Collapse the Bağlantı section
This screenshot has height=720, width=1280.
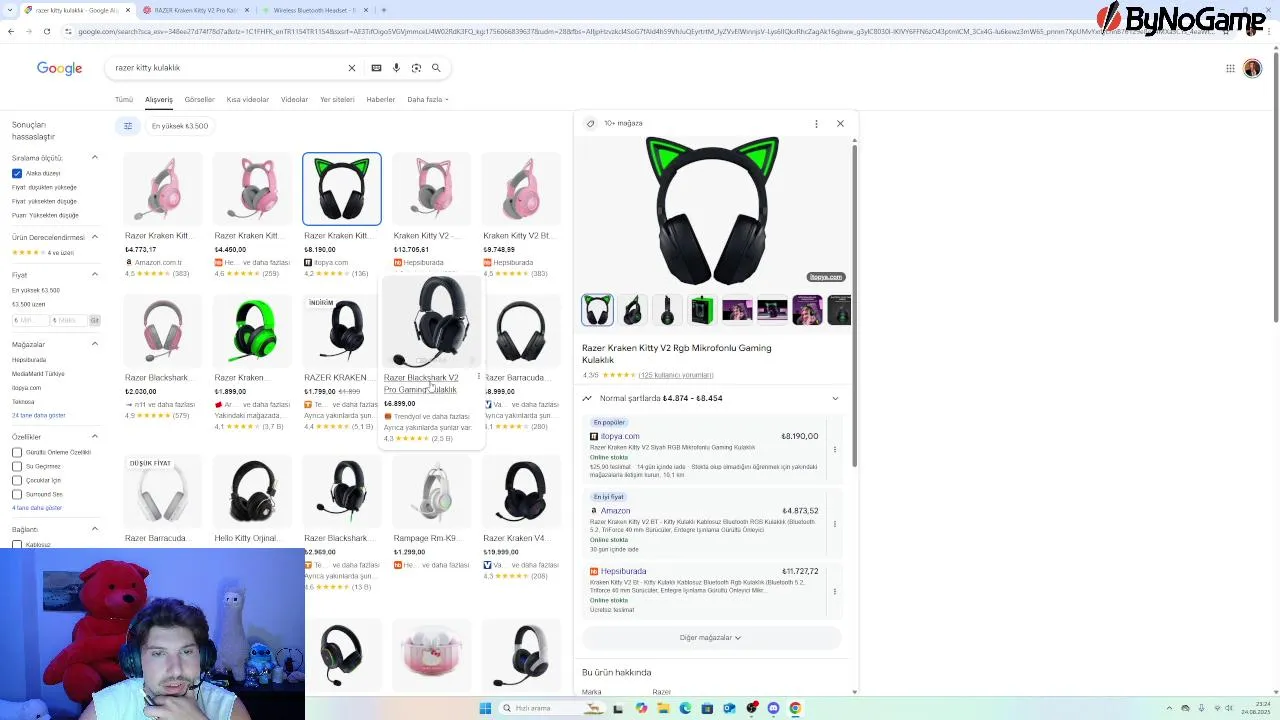coord(95,529)
